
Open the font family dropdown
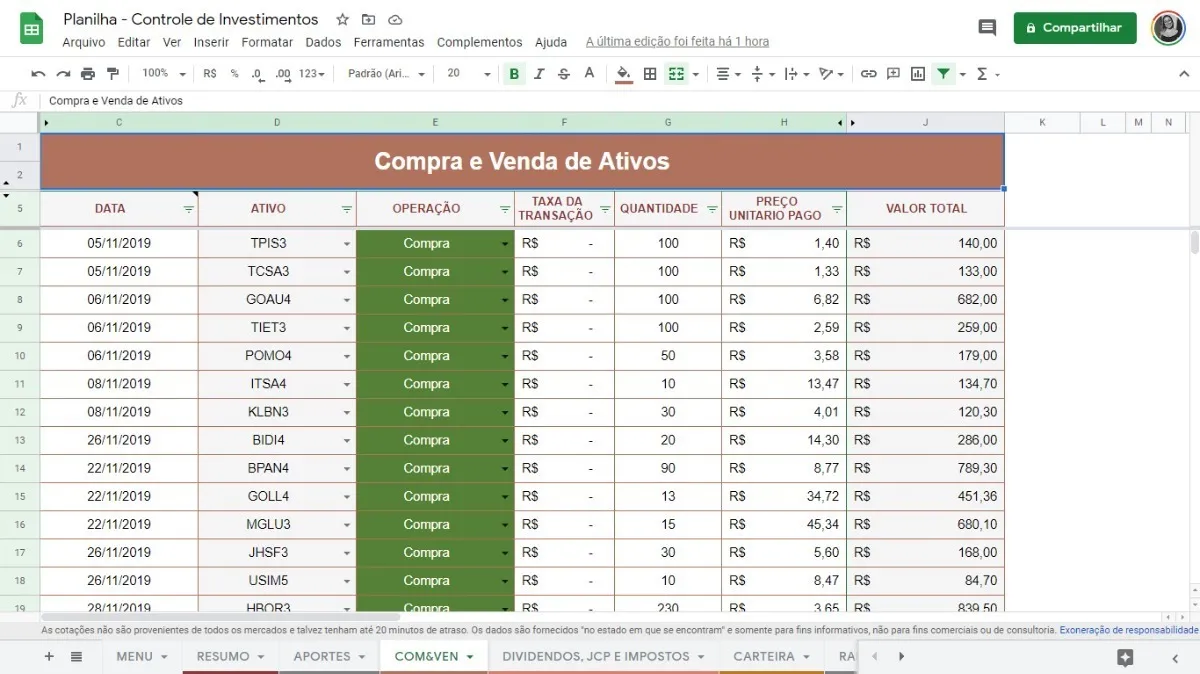tap(386, 74)
